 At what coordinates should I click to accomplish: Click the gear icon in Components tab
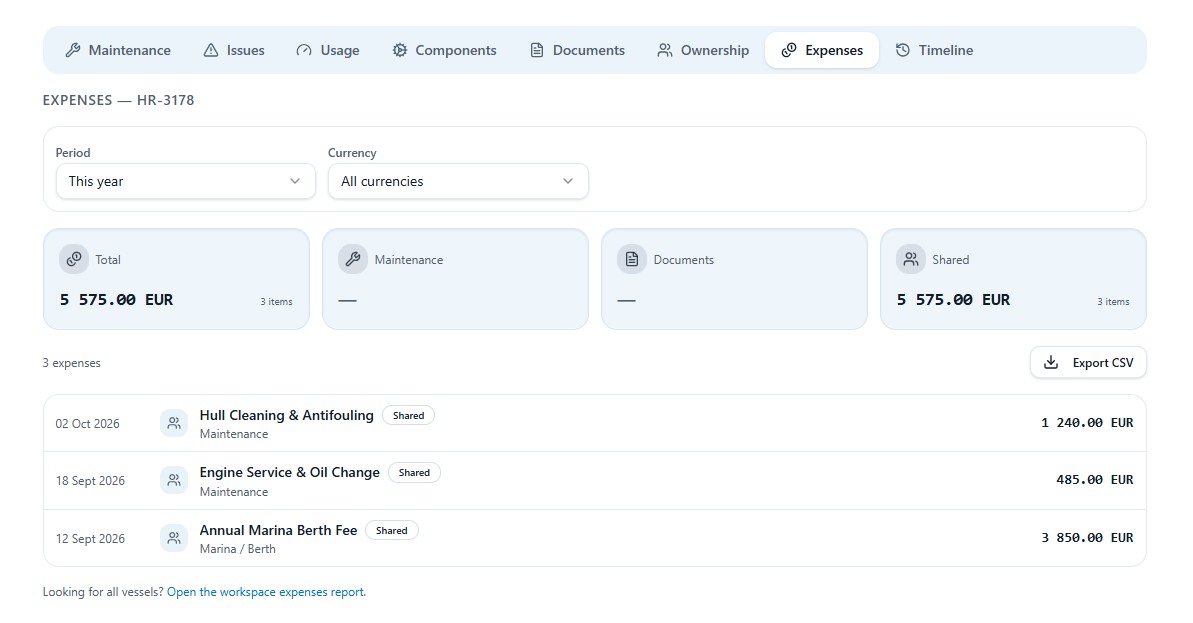(399, 50)
